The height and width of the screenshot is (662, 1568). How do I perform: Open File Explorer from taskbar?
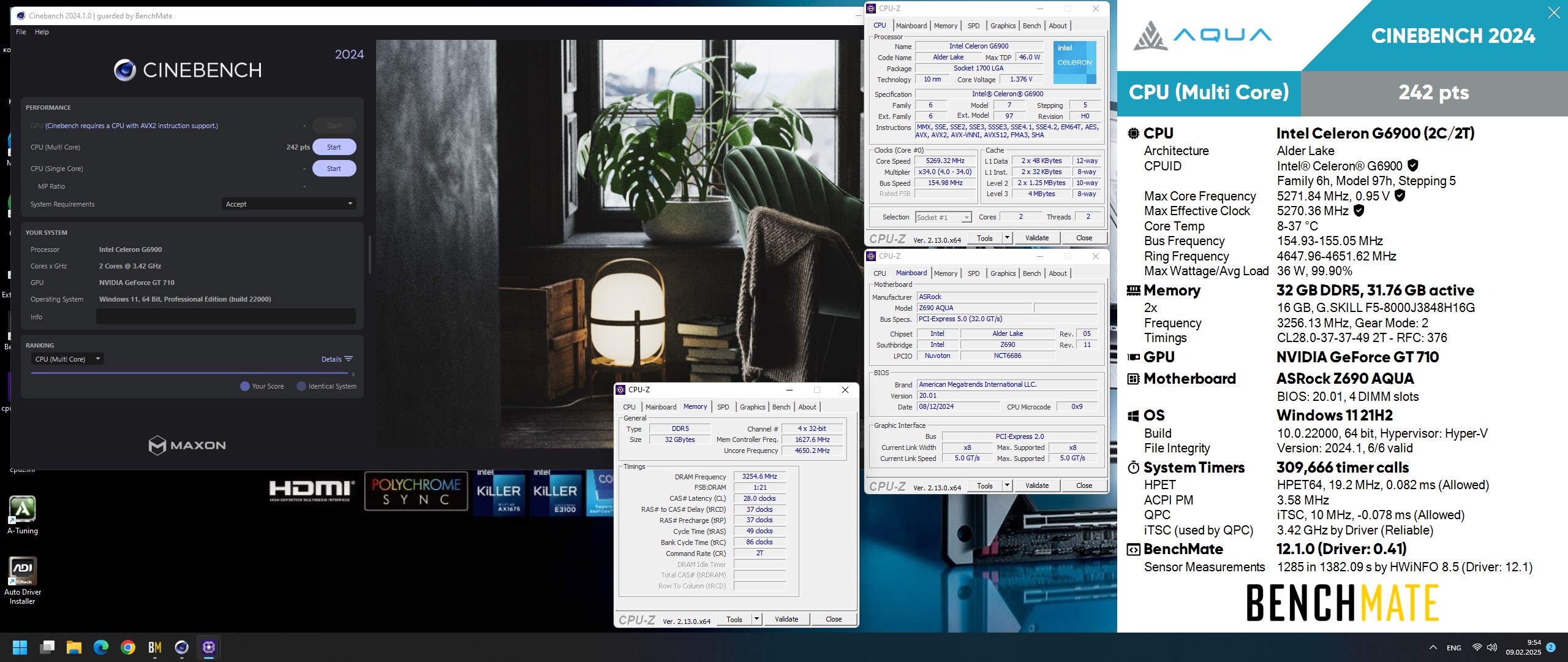(x=74, y=647)
